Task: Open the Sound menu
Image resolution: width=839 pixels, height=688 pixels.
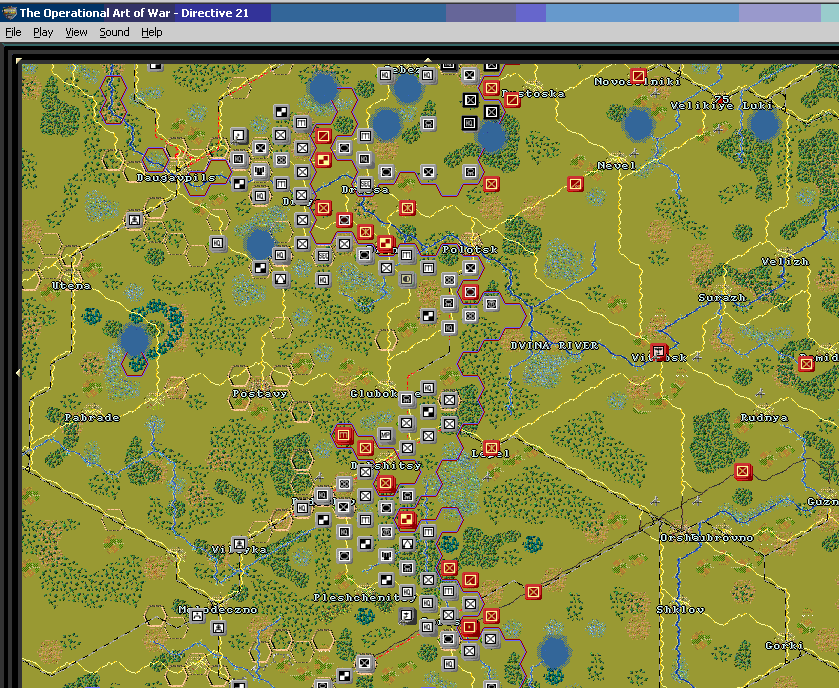Action: 114,32
